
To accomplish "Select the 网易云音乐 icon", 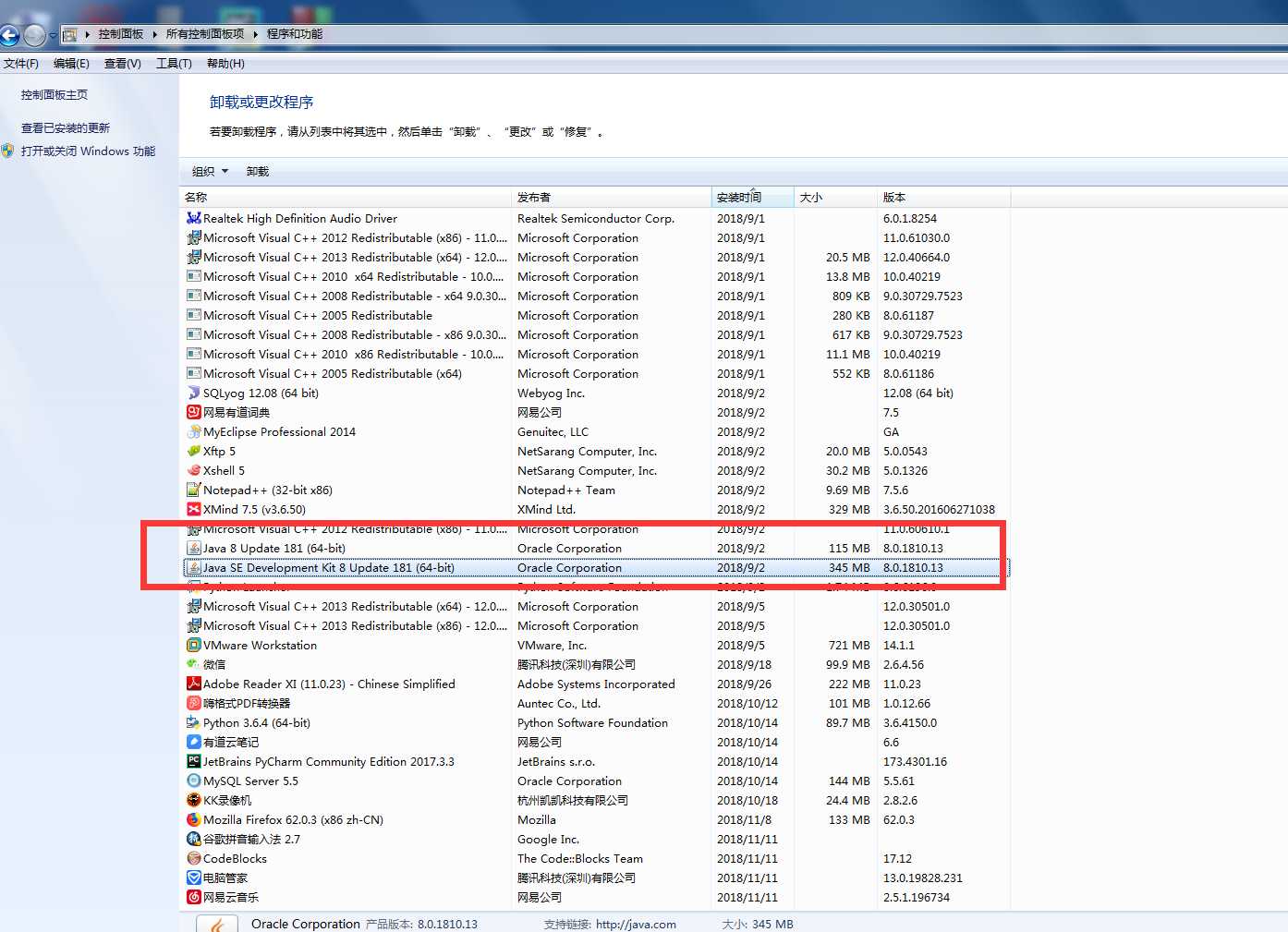I will tap(194, 897).
